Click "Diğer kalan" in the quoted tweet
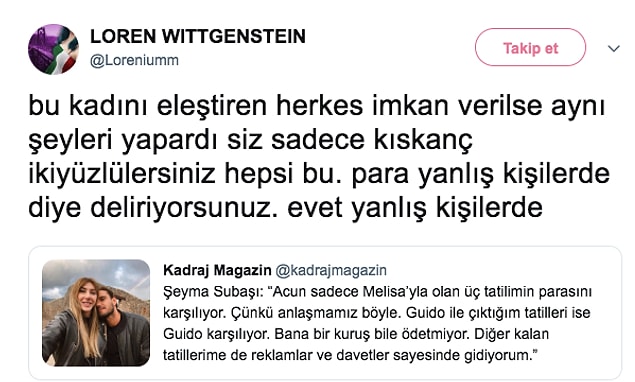The width and height of the screenshot is (635, 382). point(511,334)
